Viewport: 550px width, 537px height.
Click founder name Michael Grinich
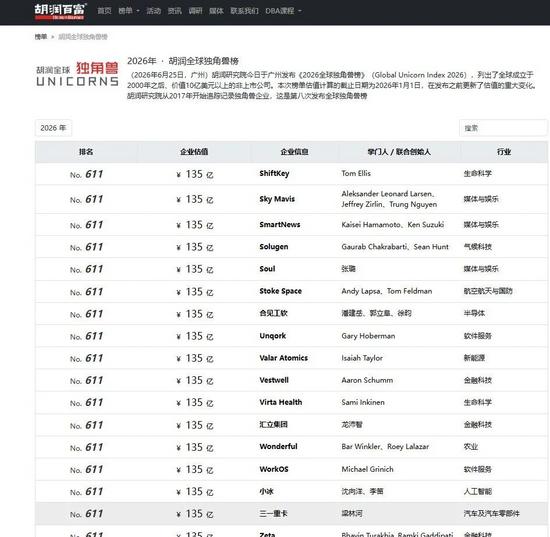[x=367, y=469]
